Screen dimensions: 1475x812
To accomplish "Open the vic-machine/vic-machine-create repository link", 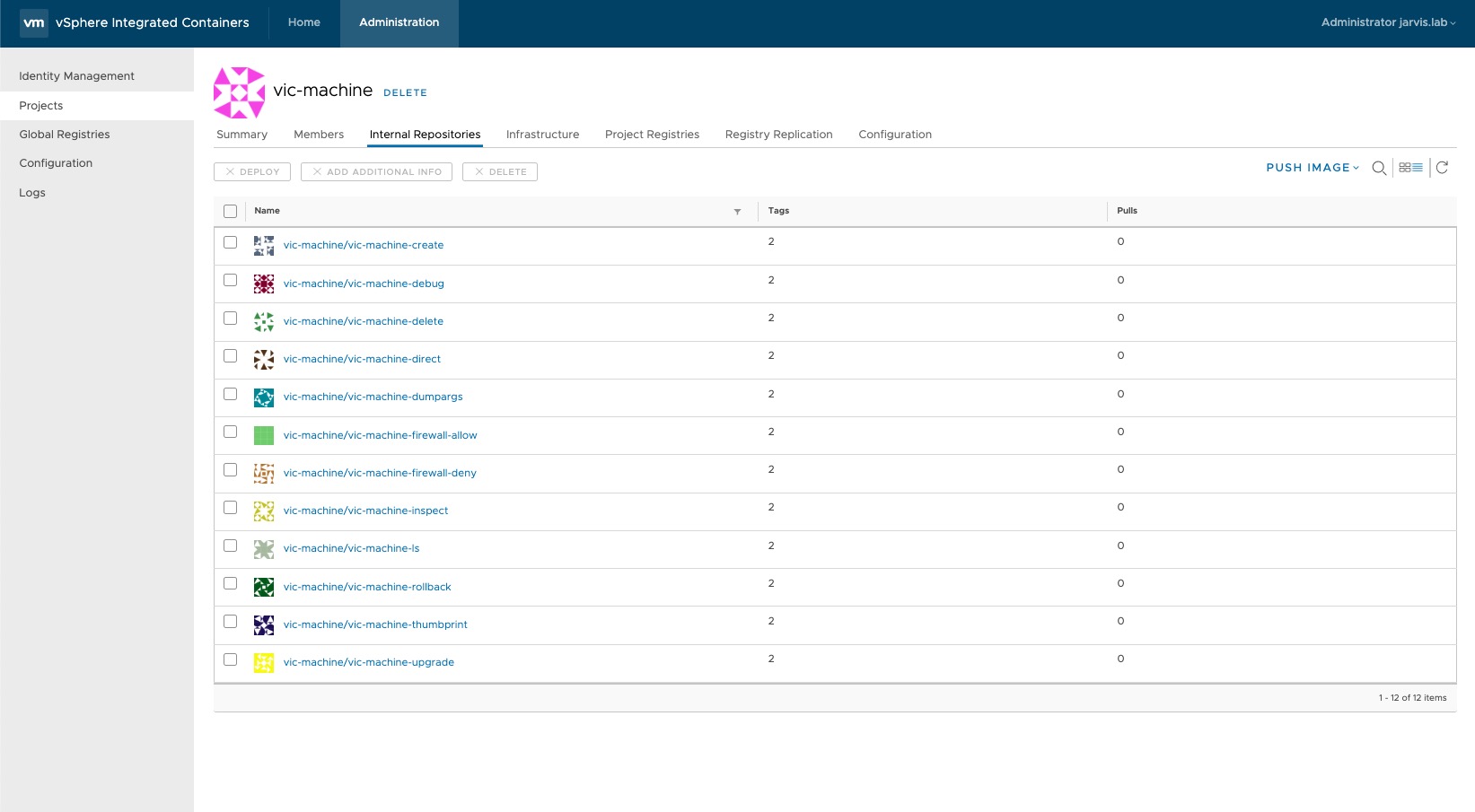I will [364, 245].
